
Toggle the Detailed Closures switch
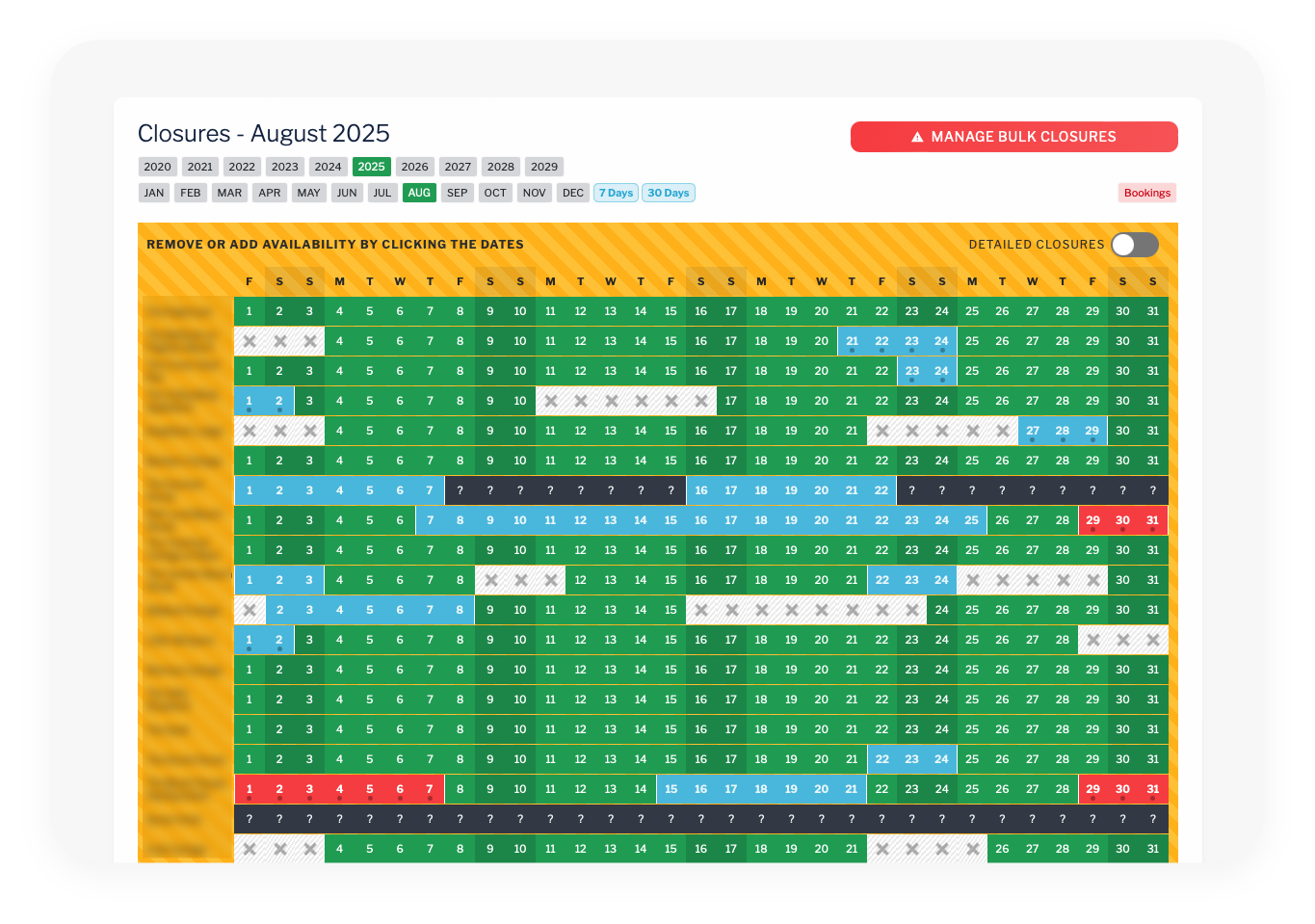[1134, 245]
